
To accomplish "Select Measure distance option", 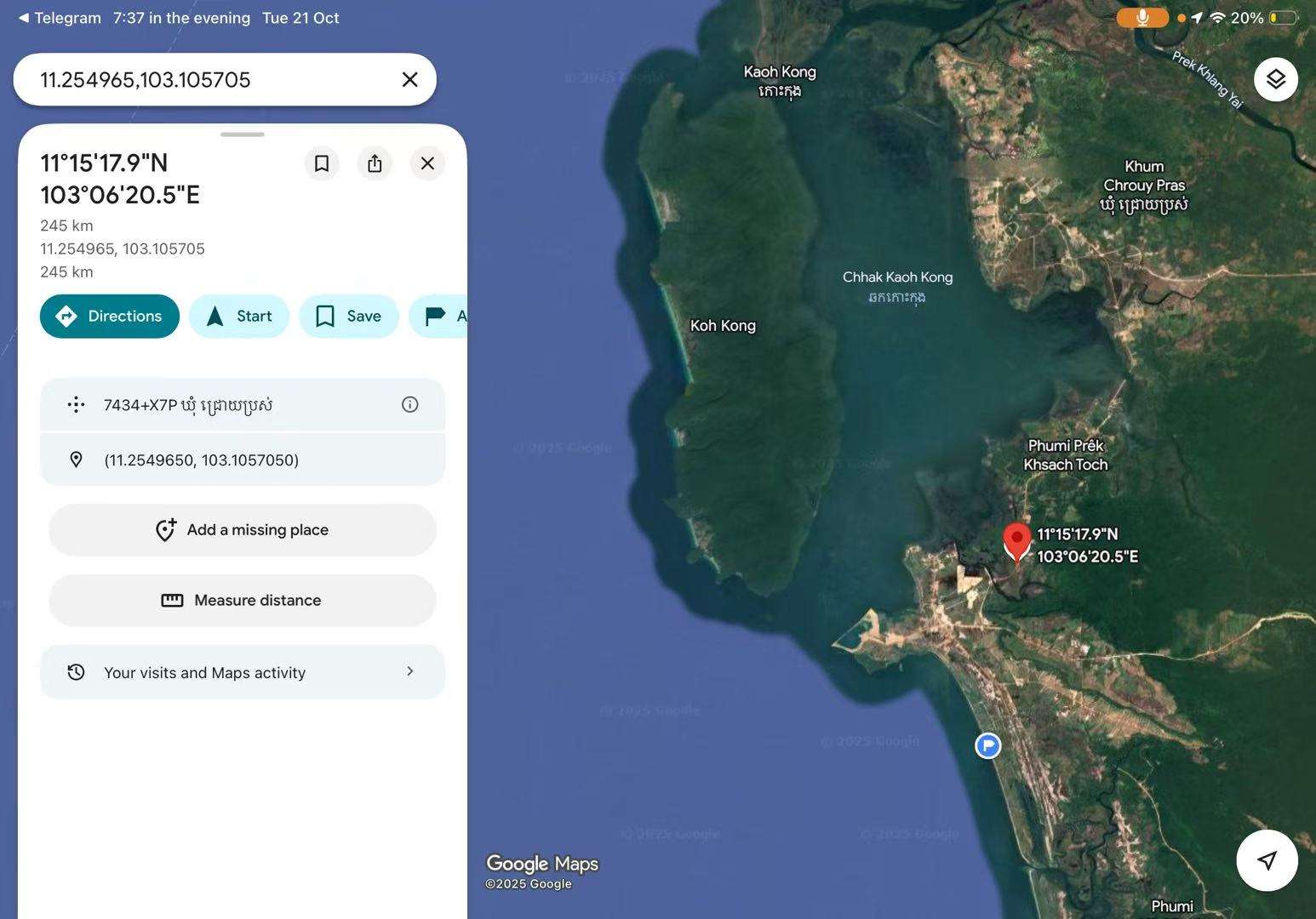I will click(x=243, y=601).
